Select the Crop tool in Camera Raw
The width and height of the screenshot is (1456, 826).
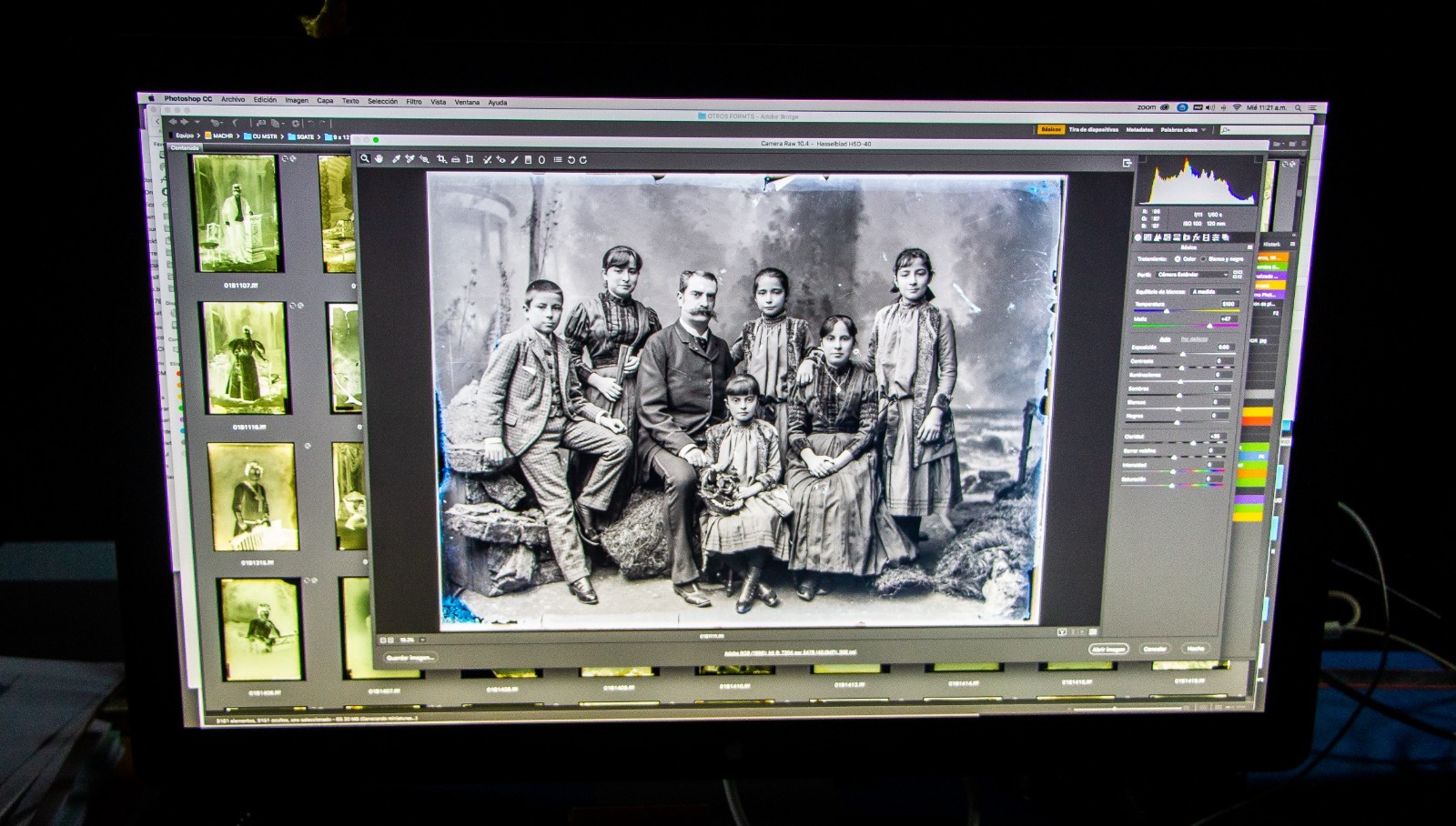pyautogui.click(x=442, y=160)
